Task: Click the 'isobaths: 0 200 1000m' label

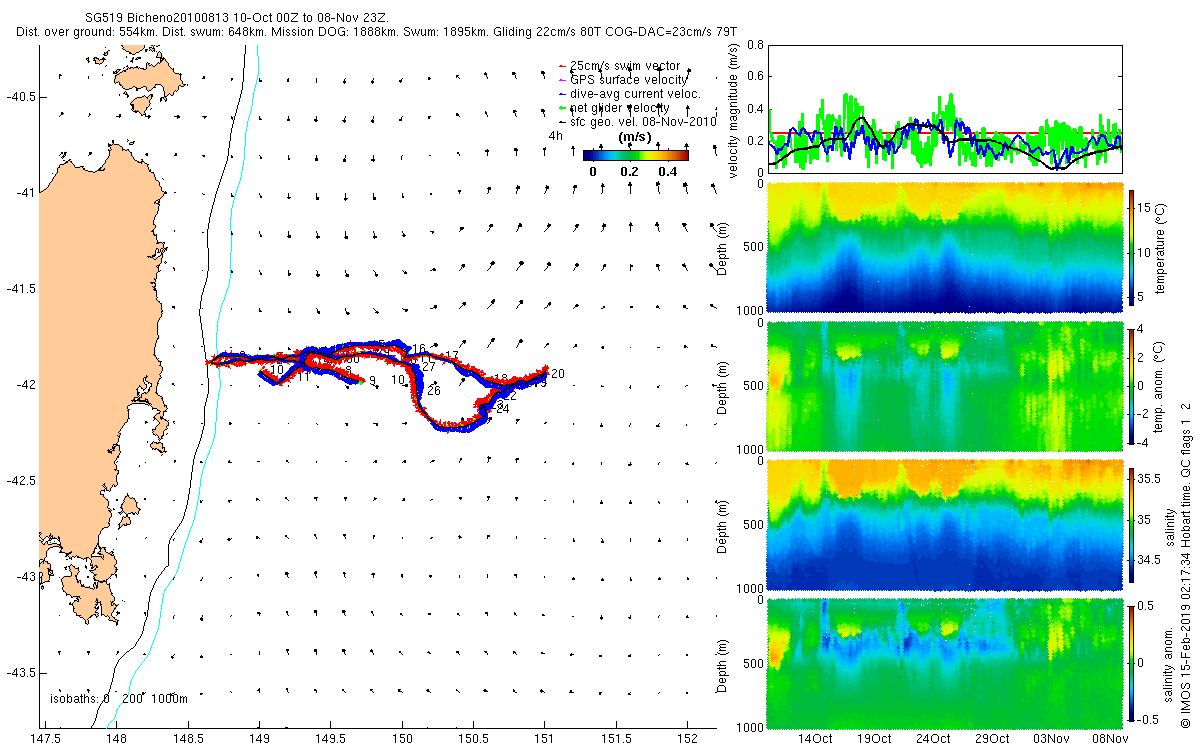Action: [118, 698]
